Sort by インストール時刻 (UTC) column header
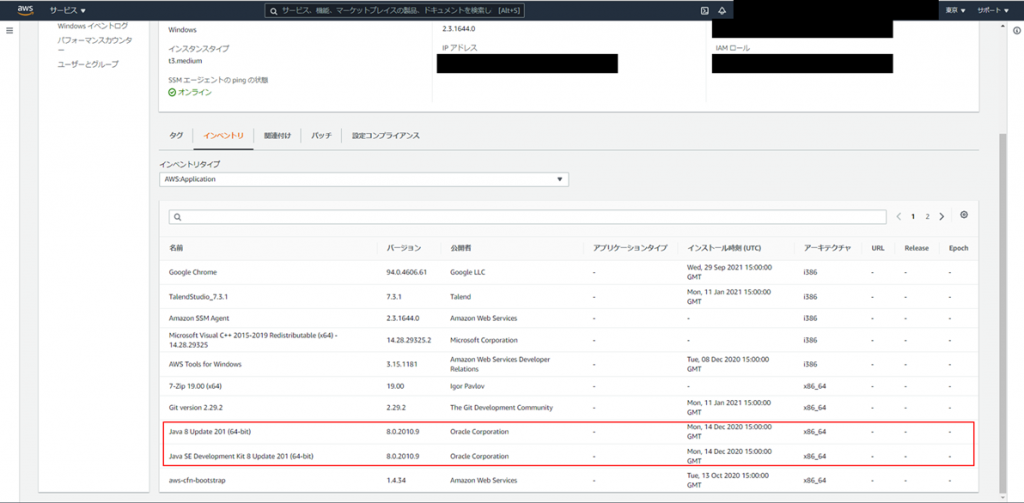 click(724, 248)
